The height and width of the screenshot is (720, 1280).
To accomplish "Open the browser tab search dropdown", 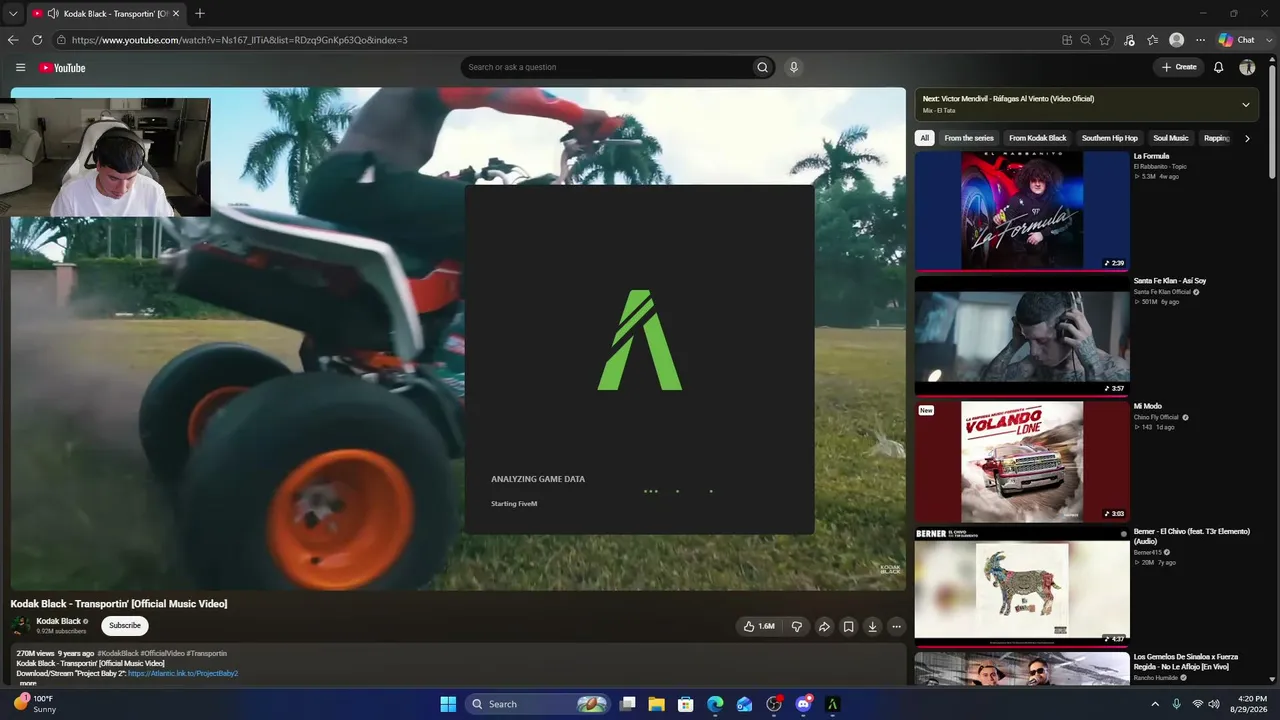I will point(13,14).
